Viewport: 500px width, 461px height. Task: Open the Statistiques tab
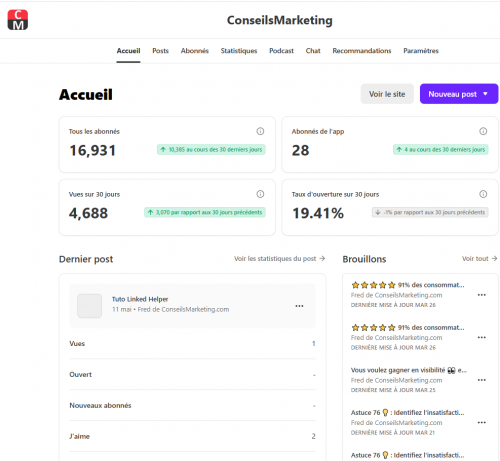[x=239, y=51]
